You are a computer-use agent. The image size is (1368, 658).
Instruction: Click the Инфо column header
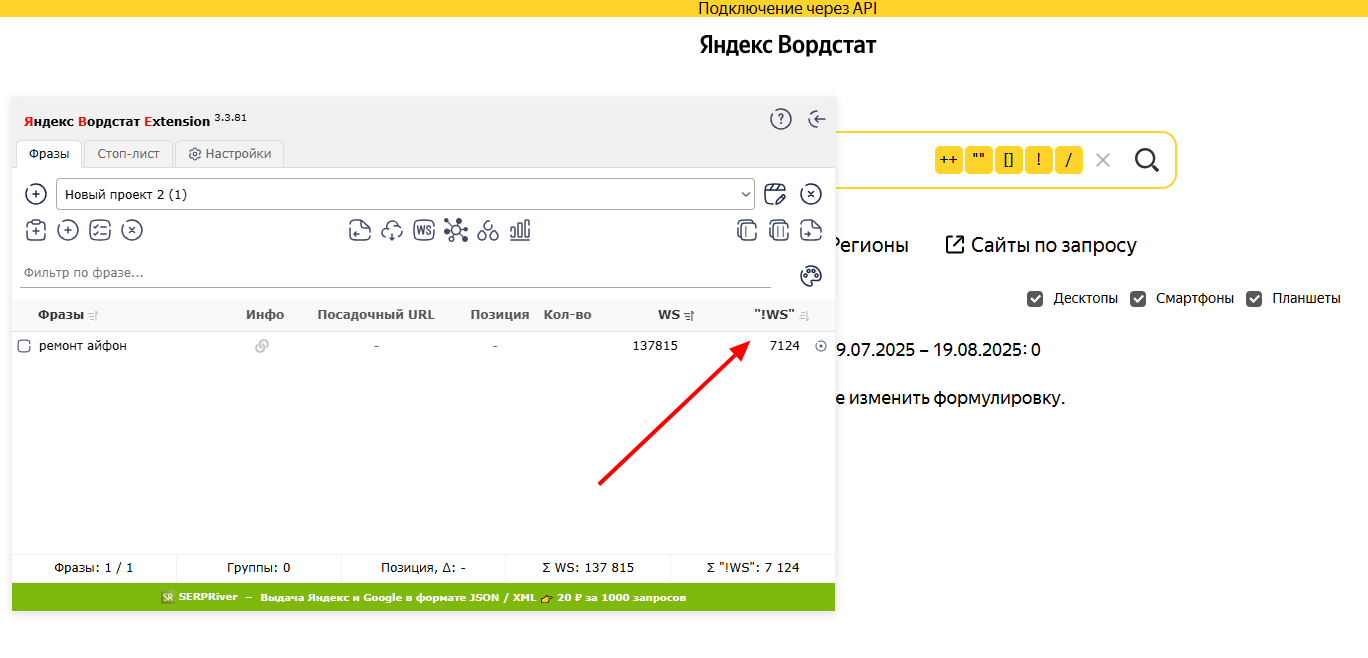pos(265,315)
